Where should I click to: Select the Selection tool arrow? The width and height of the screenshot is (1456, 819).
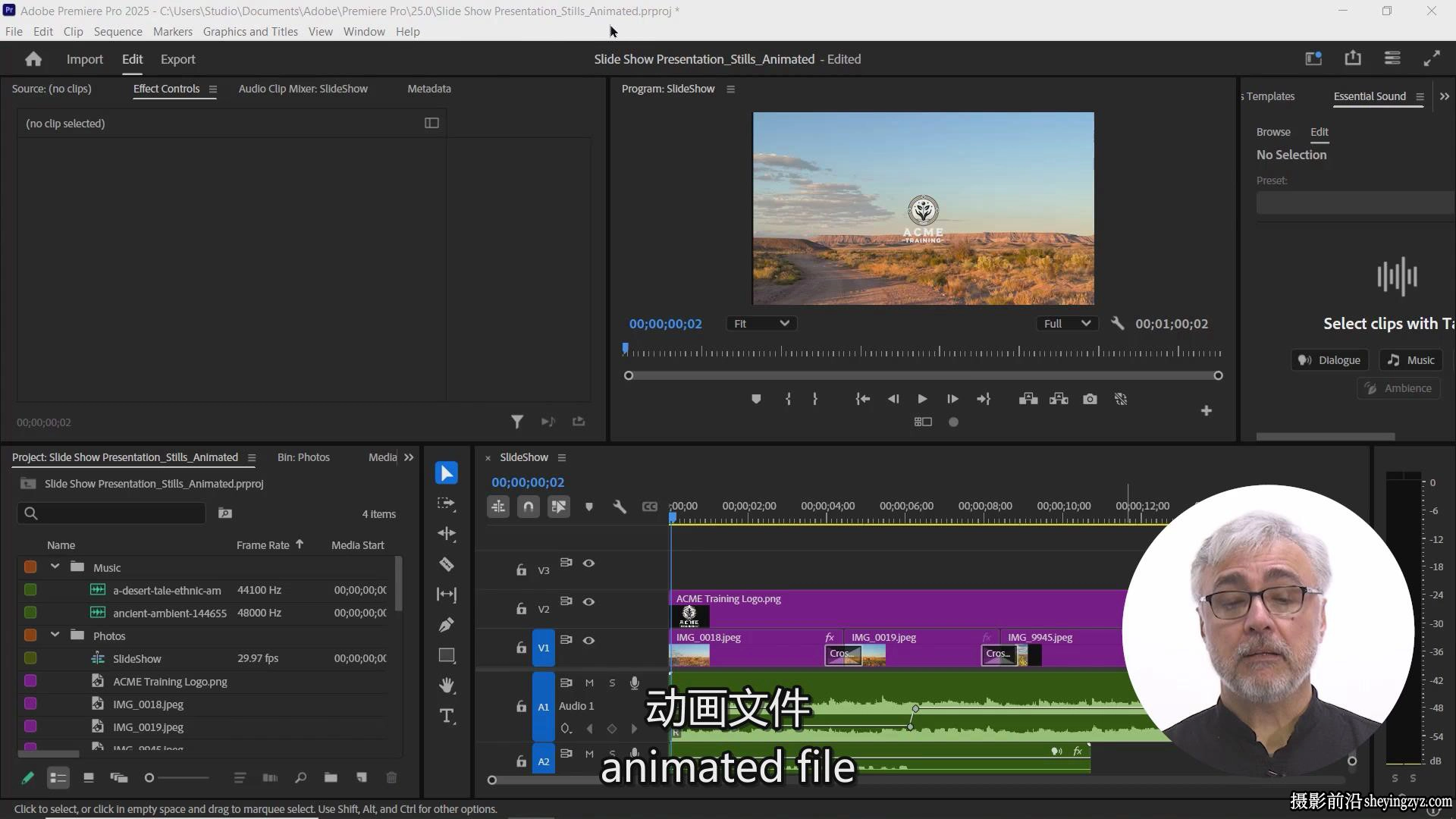point(447,473)
